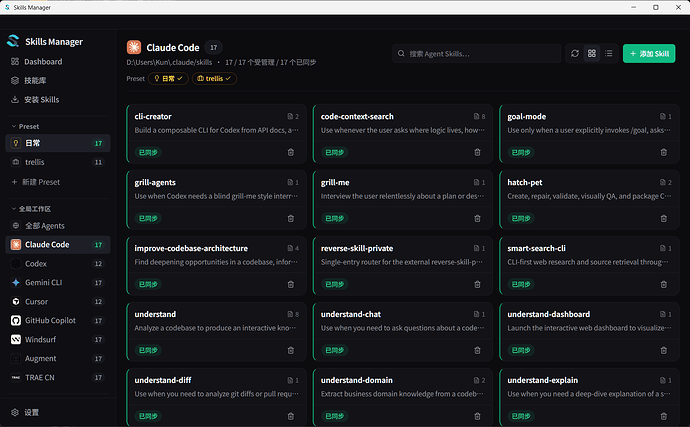Remove reverse-skill-private via trash icon

coord(477,284)
